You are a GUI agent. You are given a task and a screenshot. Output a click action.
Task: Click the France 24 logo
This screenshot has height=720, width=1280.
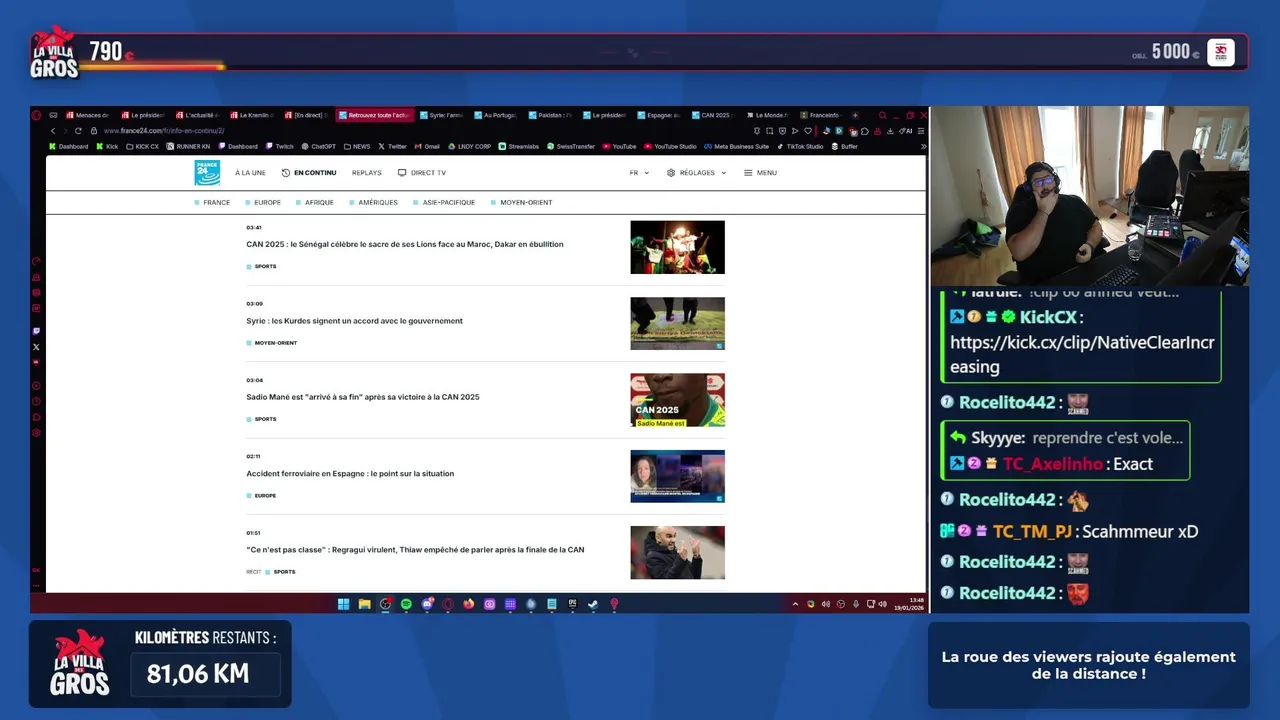point(207,173)
